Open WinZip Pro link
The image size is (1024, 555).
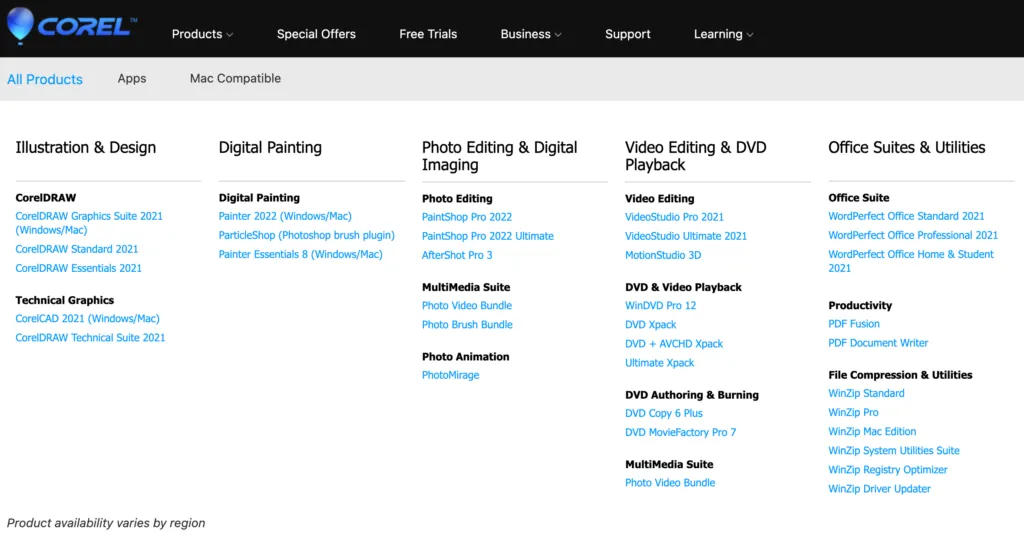[x=853, y=413]
